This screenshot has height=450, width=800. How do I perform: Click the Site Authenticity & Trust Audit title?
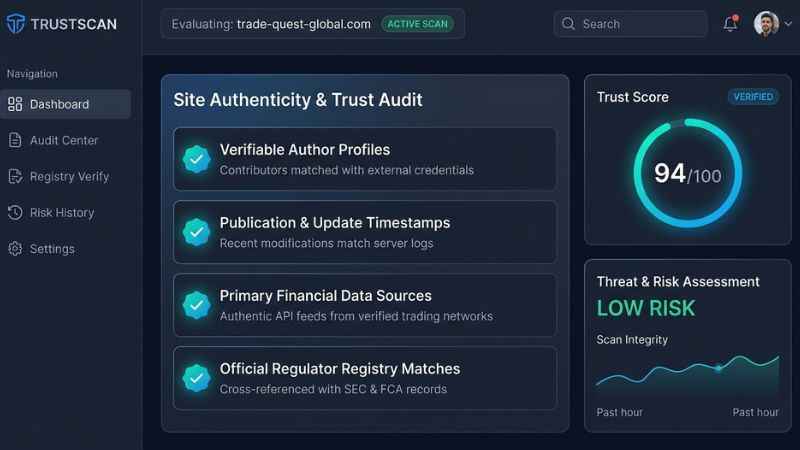coord(298,100)
